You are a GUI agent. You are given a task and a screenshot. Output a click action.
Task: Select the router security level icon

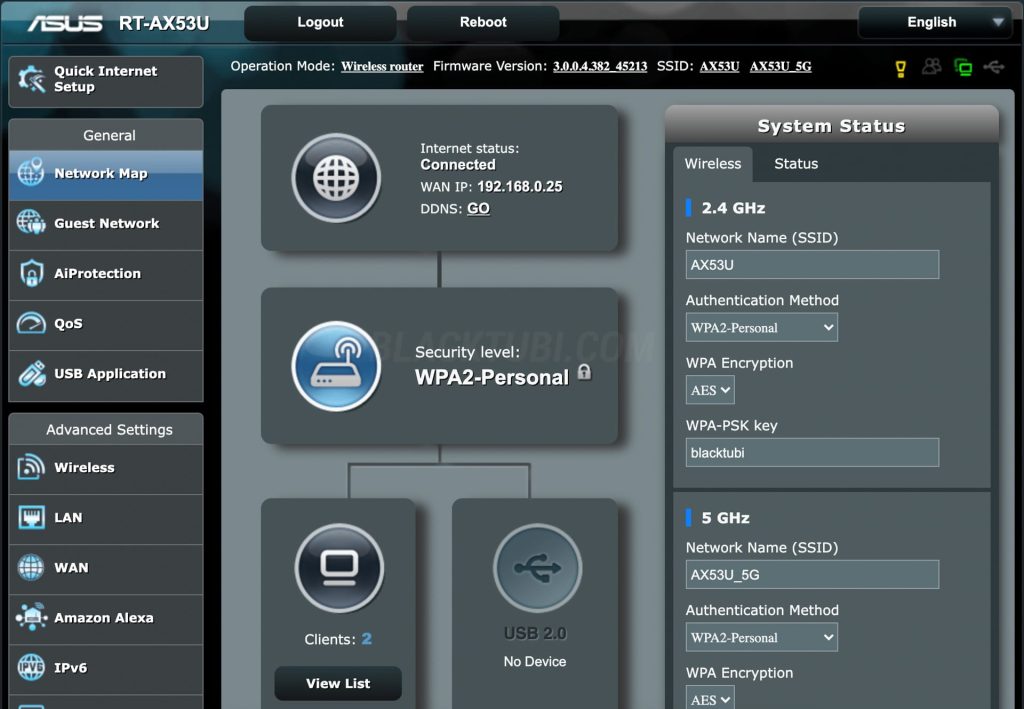pyautogui.click(x=336, y=366)
